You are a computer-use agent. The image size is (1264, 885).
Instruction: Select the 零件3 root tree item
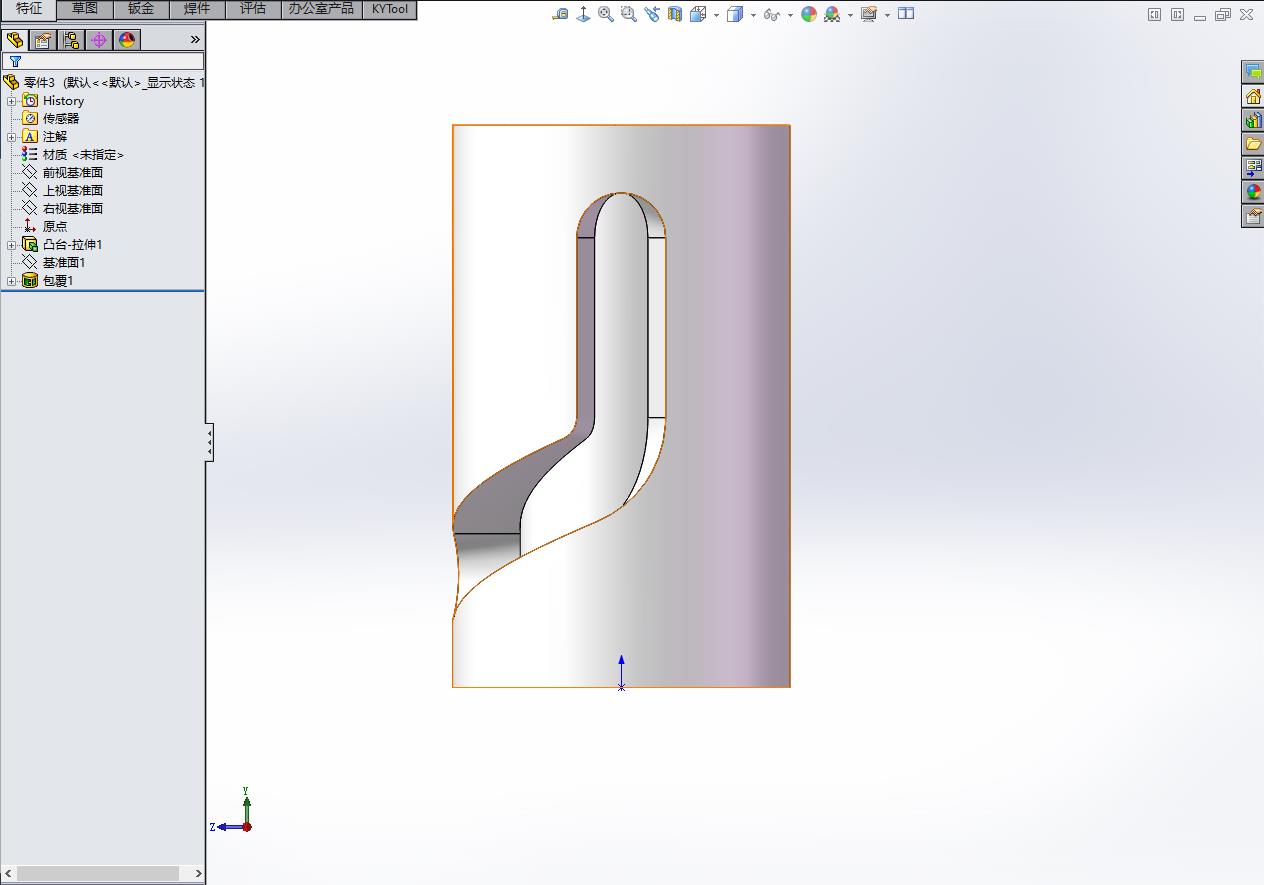(x=104, y=83)
